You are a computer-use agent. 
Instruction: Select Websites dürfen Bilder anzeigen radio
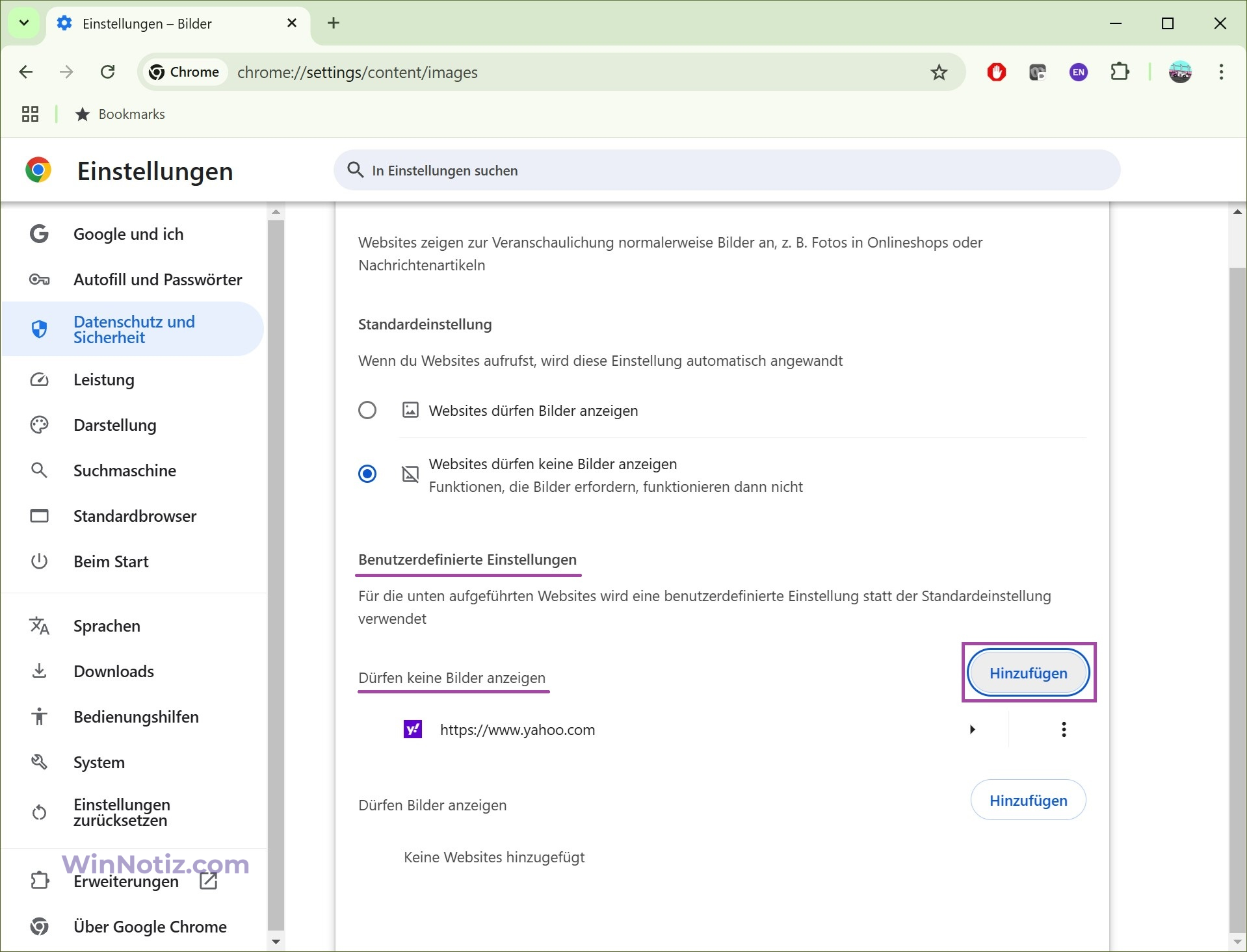(x=367, y=410)
